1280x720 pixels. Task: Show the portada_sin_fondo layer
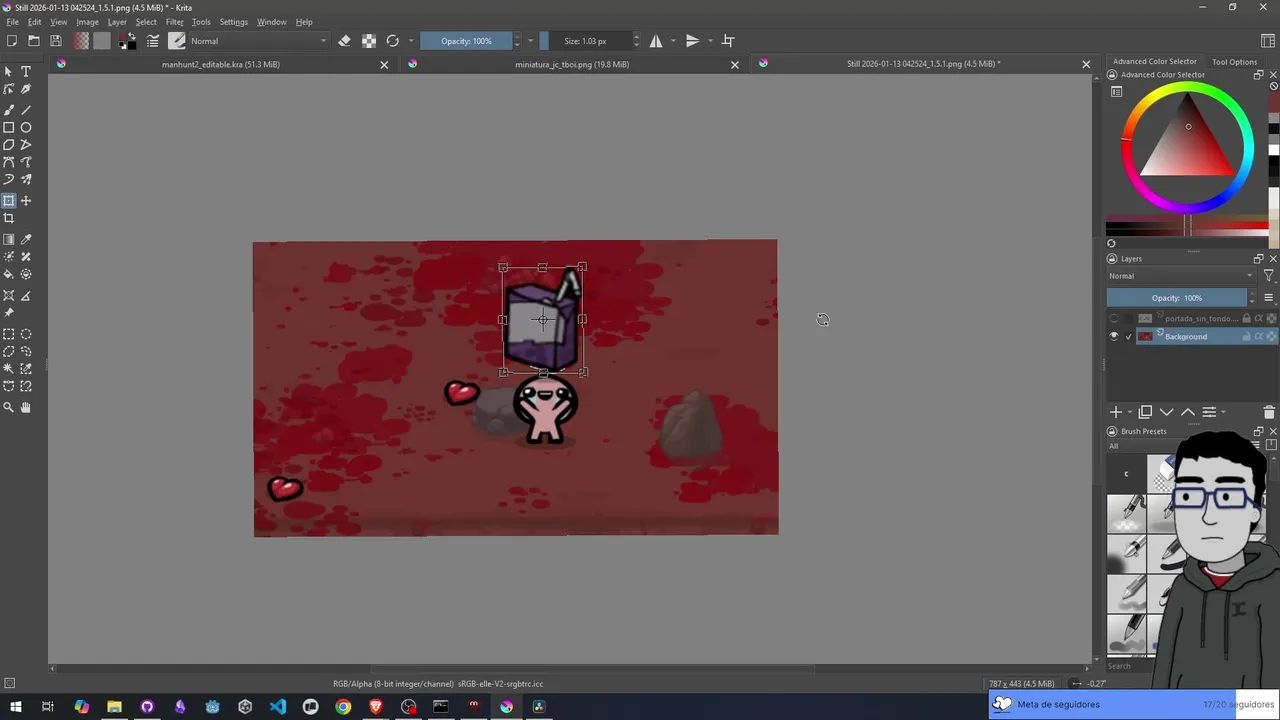(1114, 319)
